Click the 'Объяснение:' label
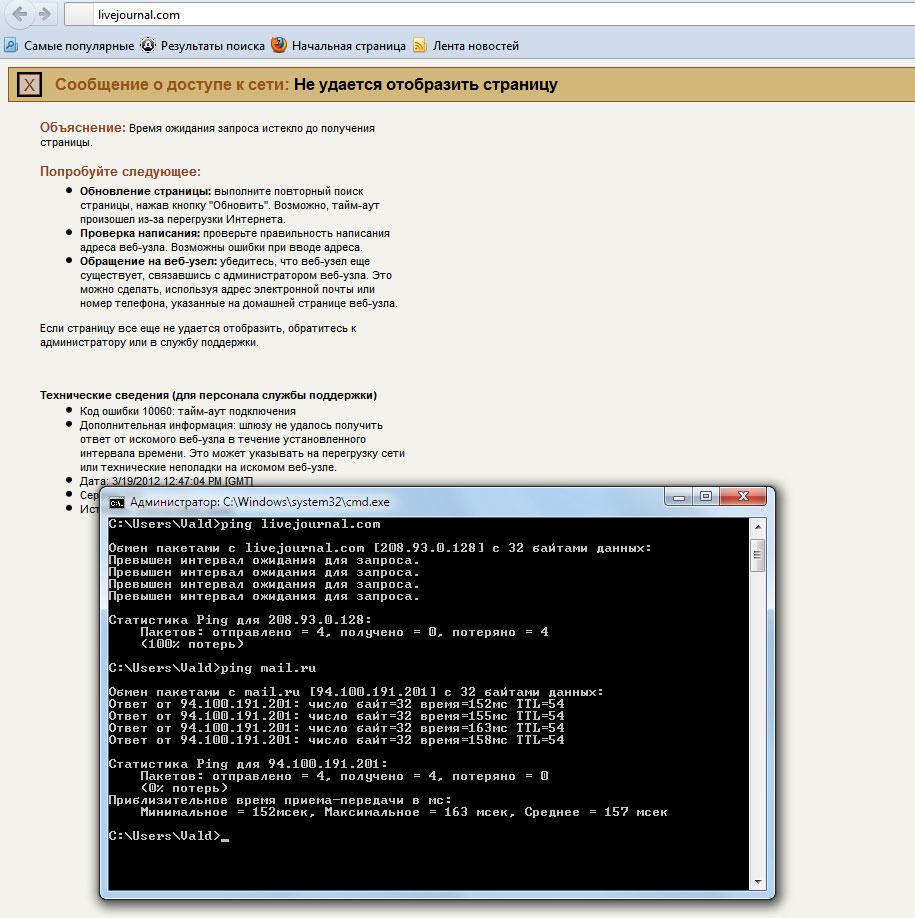 click(x=83, y=128)
